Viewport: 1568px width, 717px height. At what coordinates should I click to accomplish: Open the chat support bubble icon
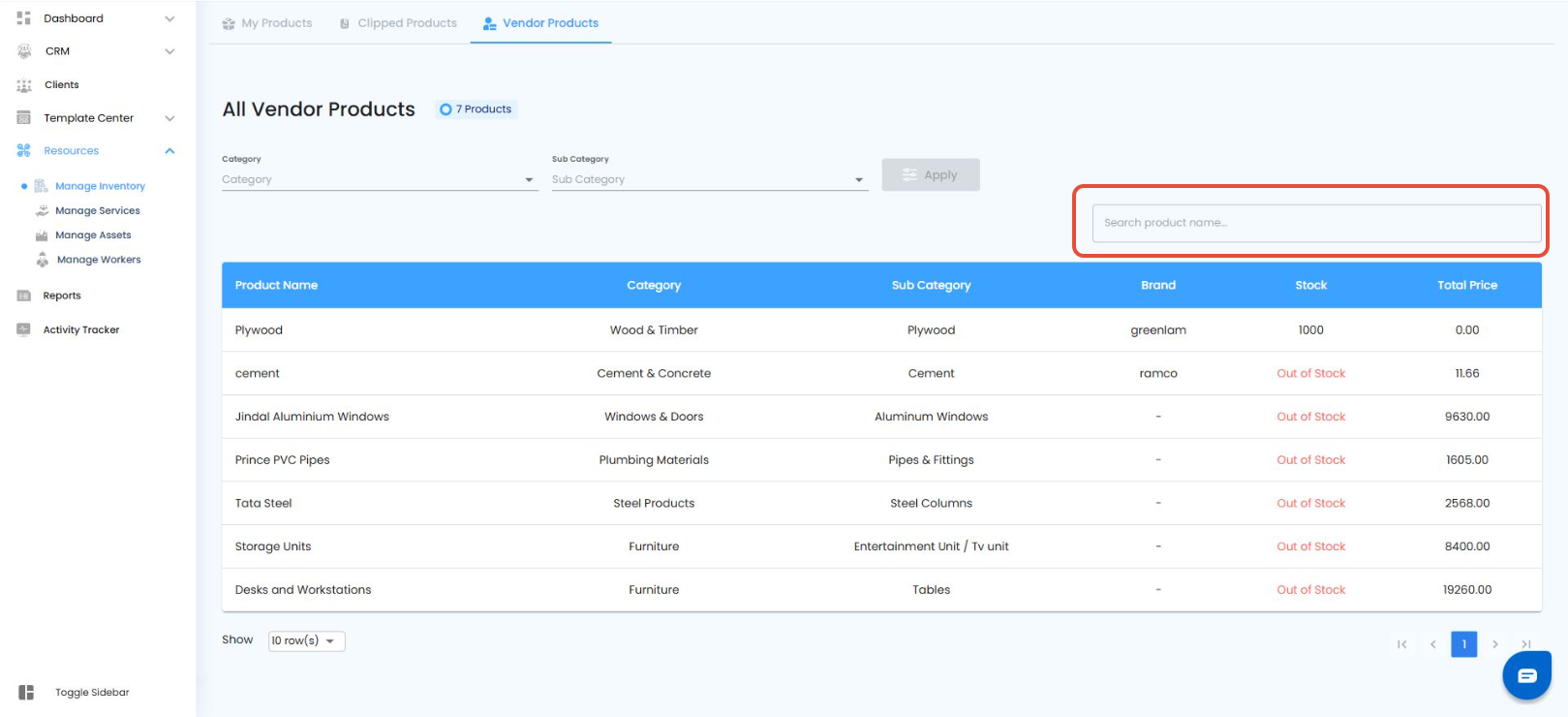point(1526,675)
